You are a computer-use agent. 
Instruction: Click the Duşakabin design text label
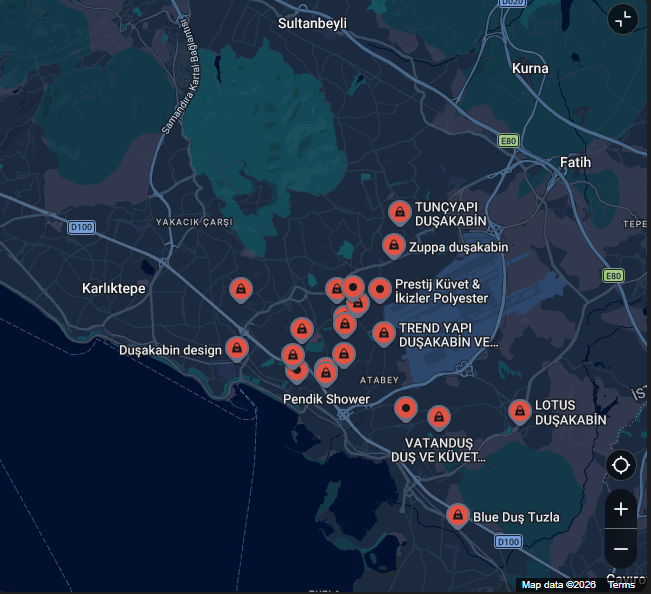tap(171, 350)
